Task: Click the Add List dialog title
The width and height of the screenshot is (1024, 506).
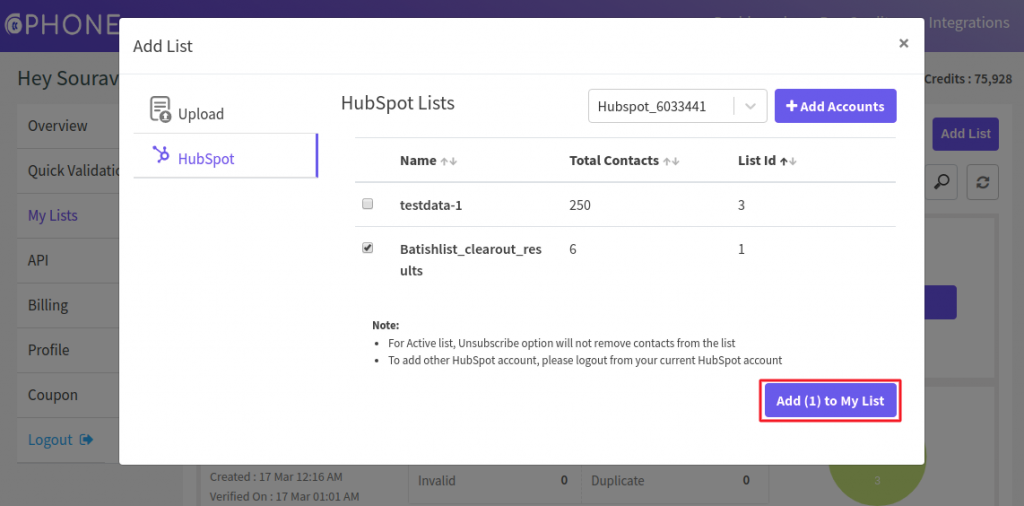Action: pyautogui.click(x=163, y=46)
